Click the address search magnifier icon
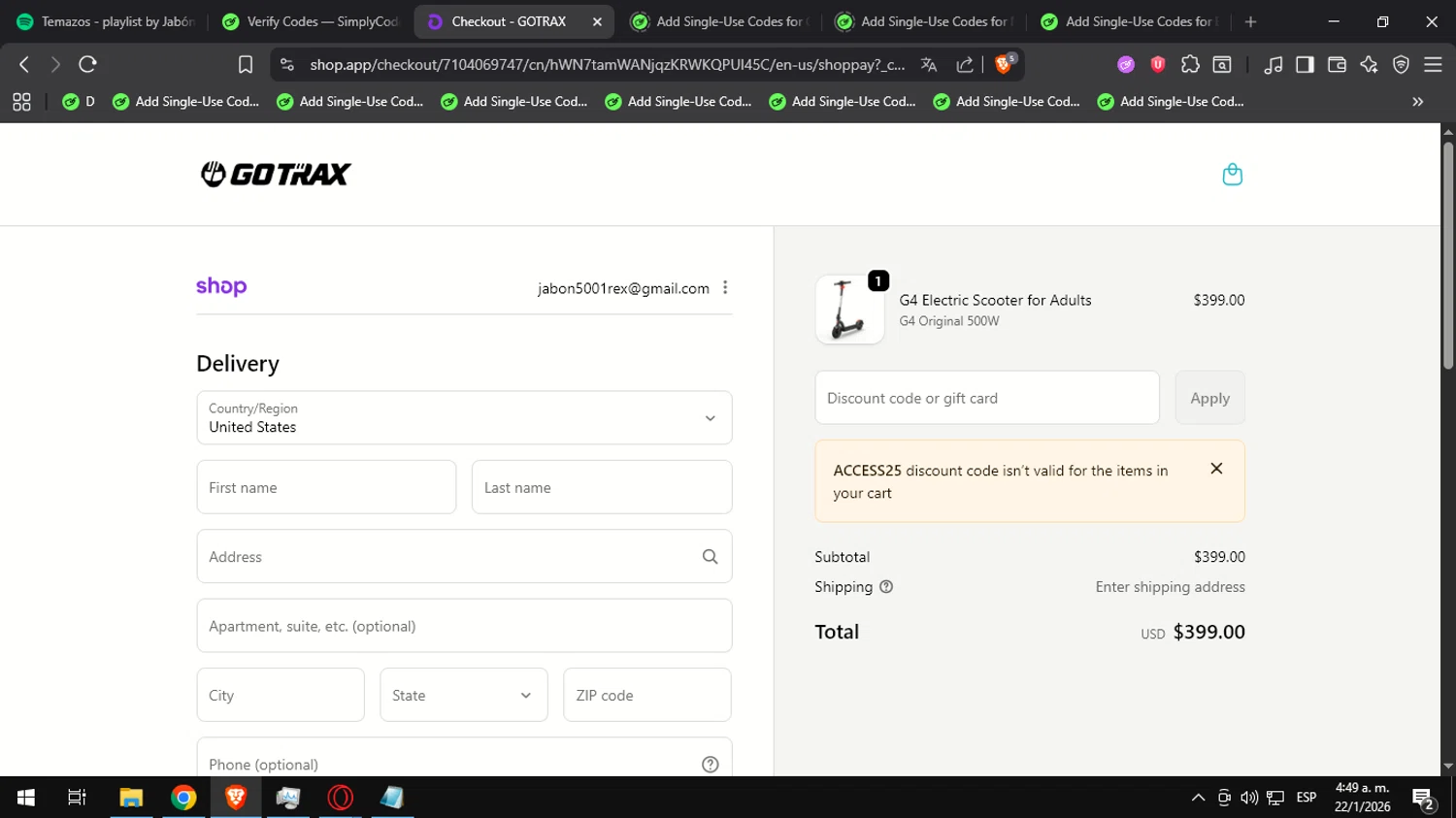 coord(710,557)
